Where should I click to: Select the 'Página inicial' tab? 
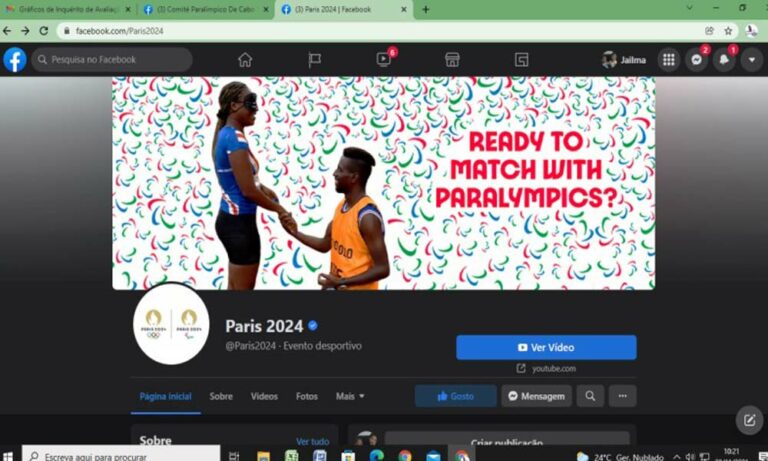[x=166, y=396]
